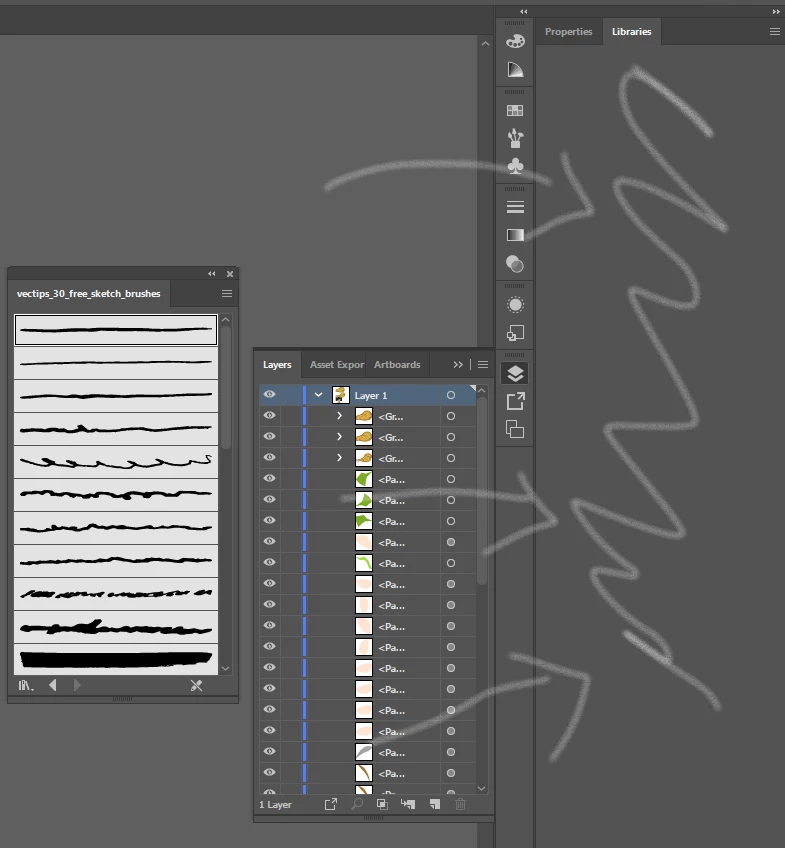Click Remove Brush Stroke icon

click(196, 685)
